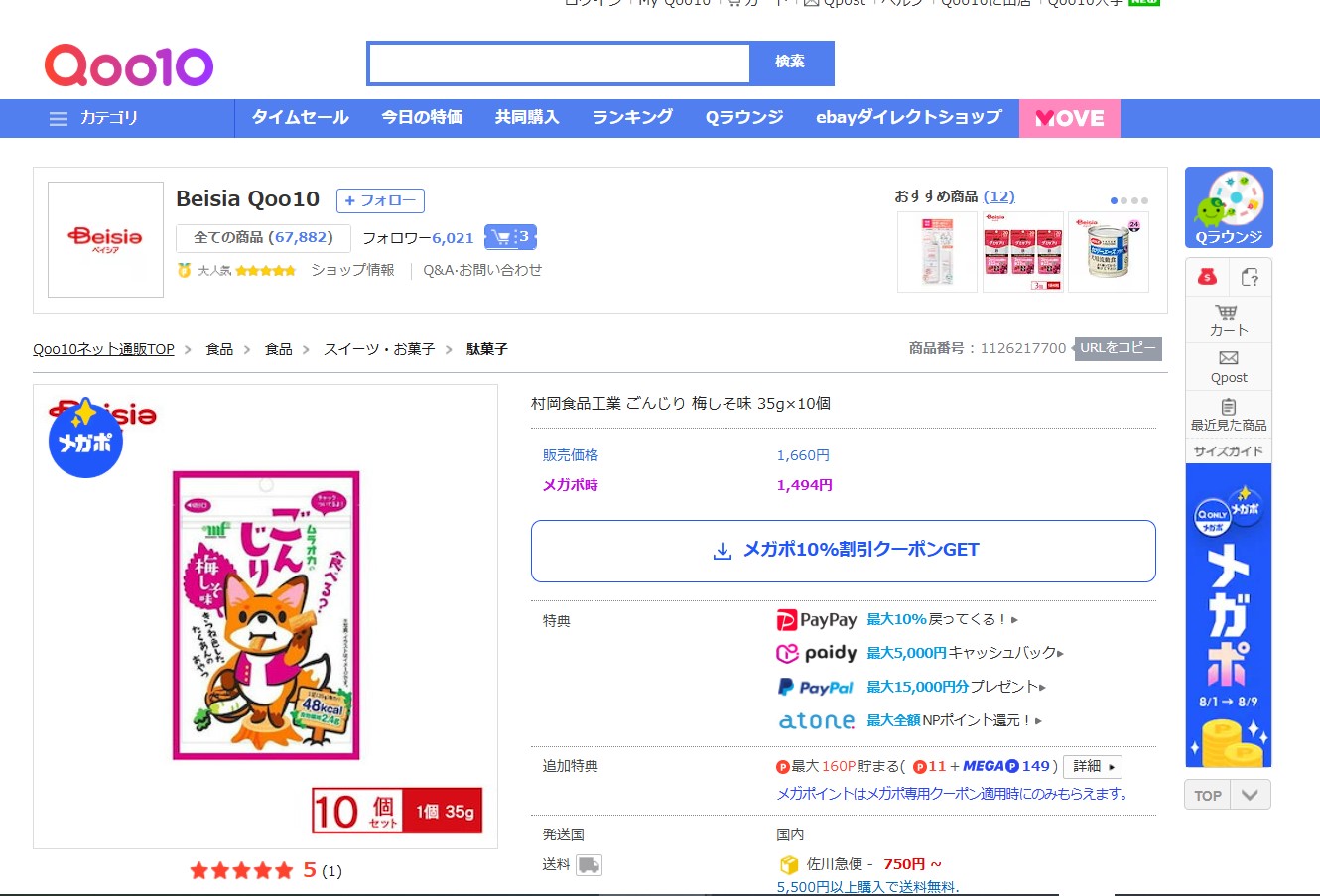Click the メガポ 8/1→8/9 banner
The height and width of the screenshot is (896, 1320).
(x=1229, y=616)
